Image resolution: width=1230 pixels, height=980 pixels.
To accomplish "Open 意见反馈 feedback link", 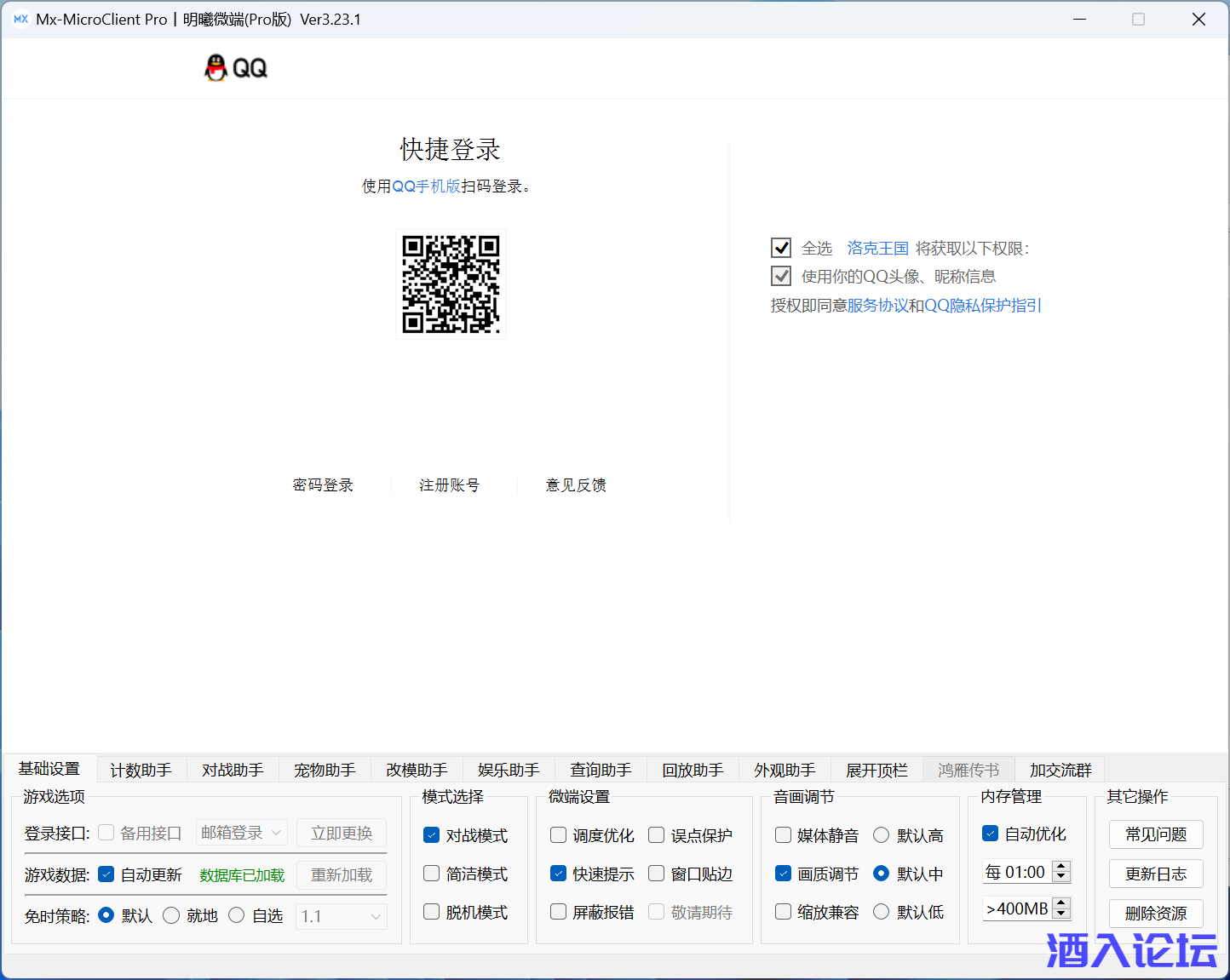I will (x=576, y=484).
